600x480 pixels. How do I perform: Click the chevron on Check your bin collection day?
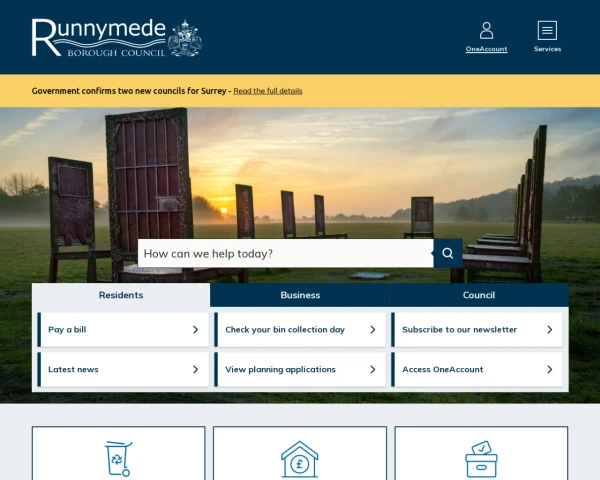click(373, 330)
